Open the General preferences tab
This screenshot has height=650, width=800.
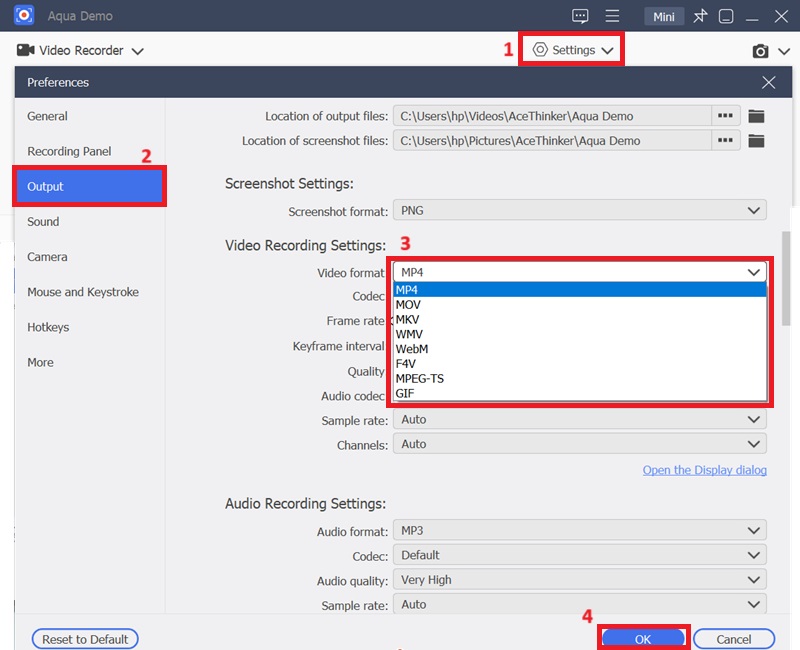[x=47, y=116]
